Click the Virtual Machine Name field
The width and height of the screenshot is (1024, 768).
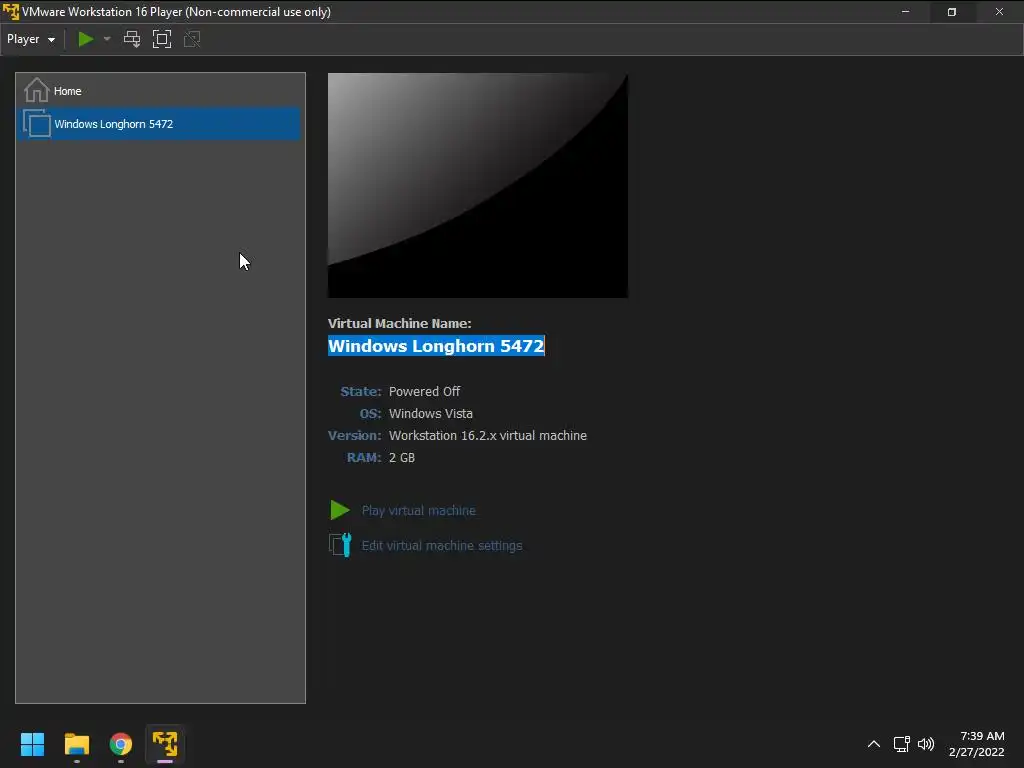[x=436, y=345]
